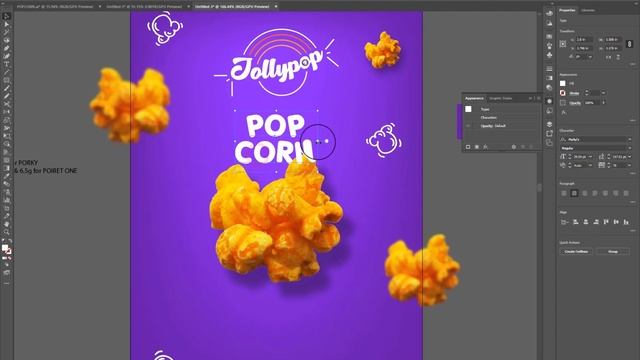Open the Color panel from the dock
This screenshot has width=640, height=360.
tap(549, 13)
